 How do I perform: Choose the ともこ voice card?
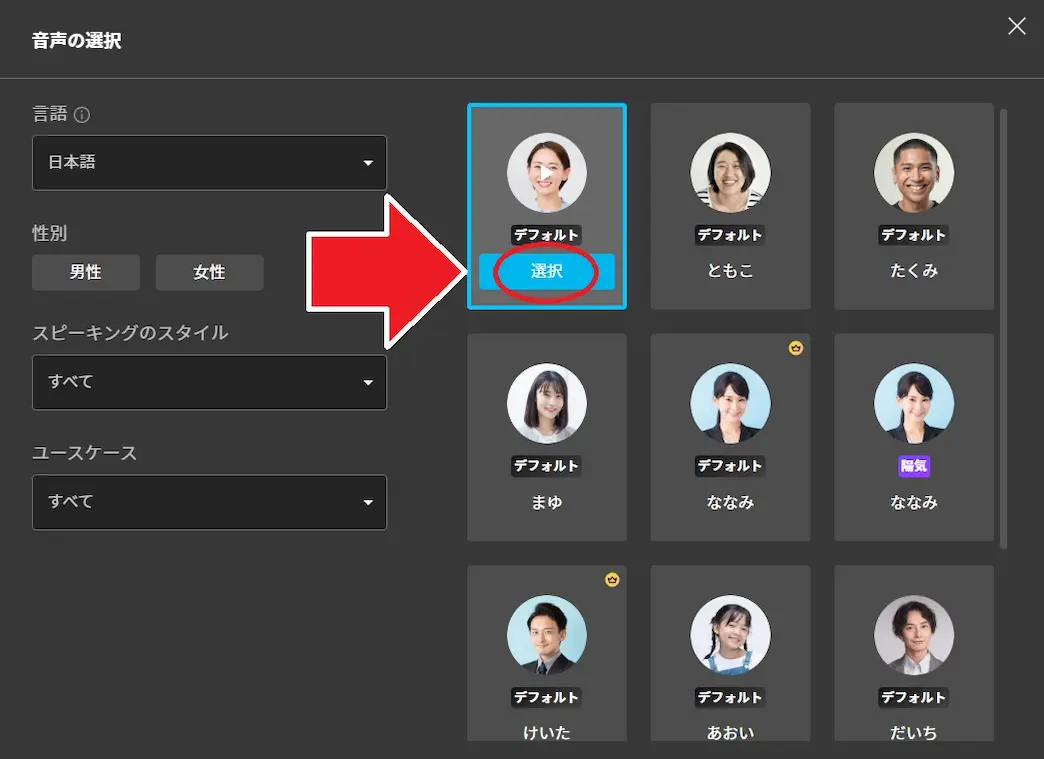click(x=730, y=206)
